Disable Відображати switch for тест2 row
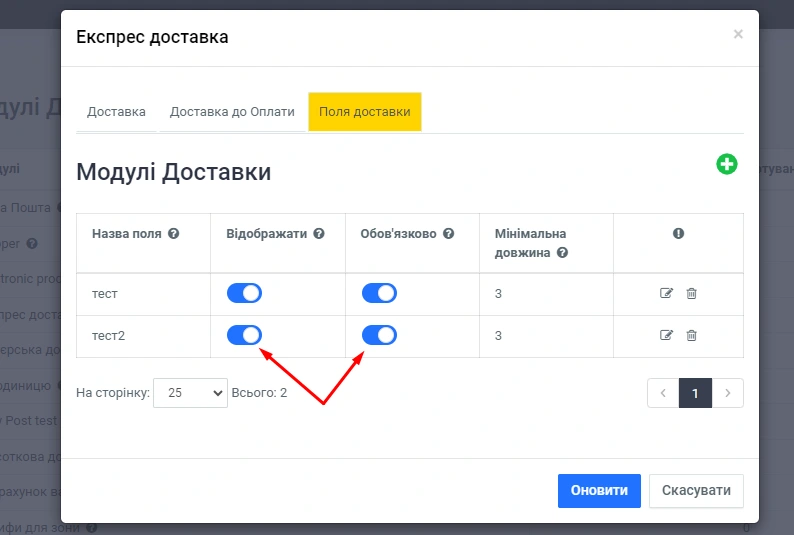Image resolution: width=794 pixels, height=535 pixels. [244, 335]
